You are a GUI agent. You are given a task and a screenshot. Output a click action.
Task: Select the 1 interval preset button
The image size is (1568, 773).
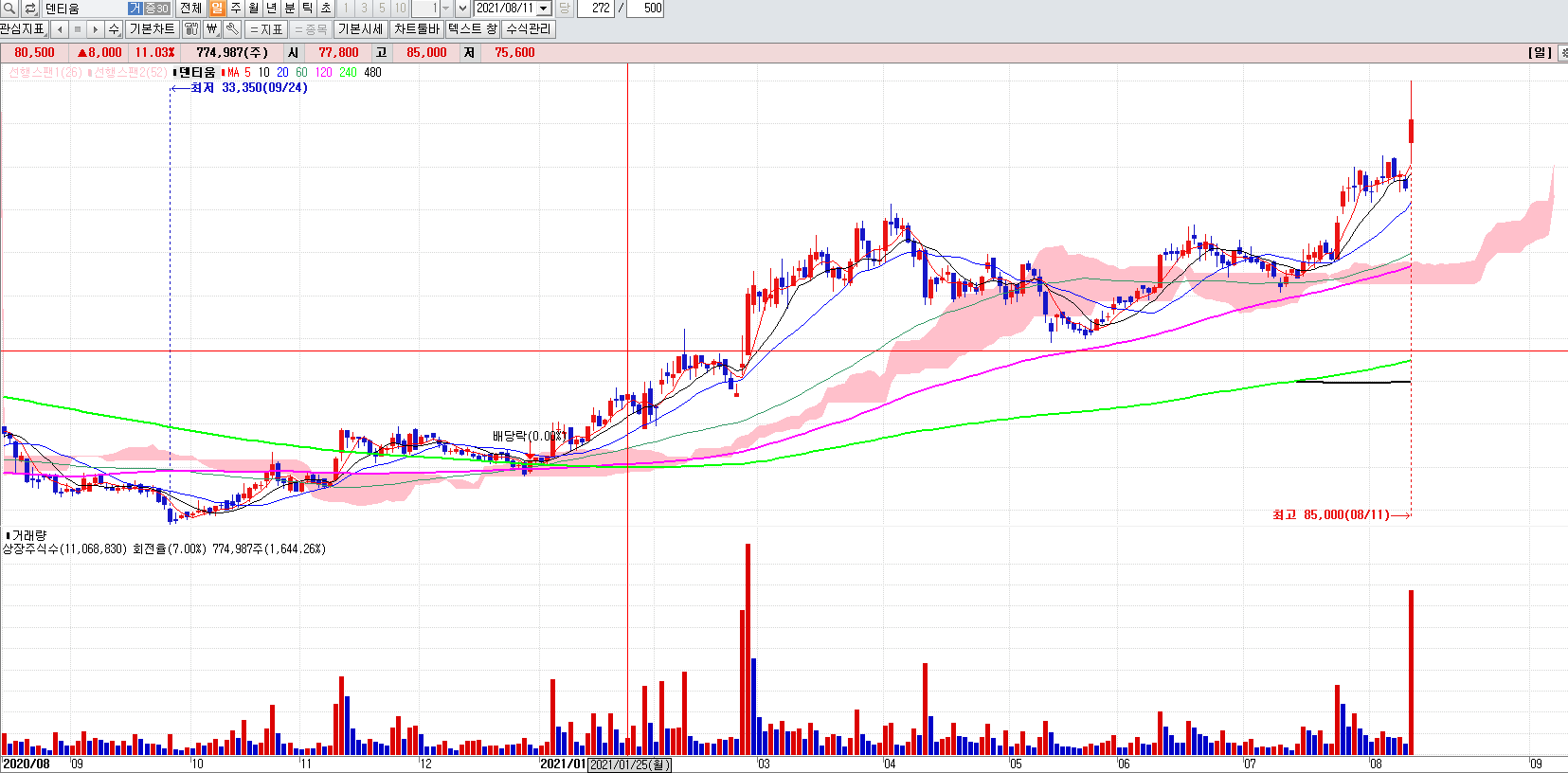346,9
